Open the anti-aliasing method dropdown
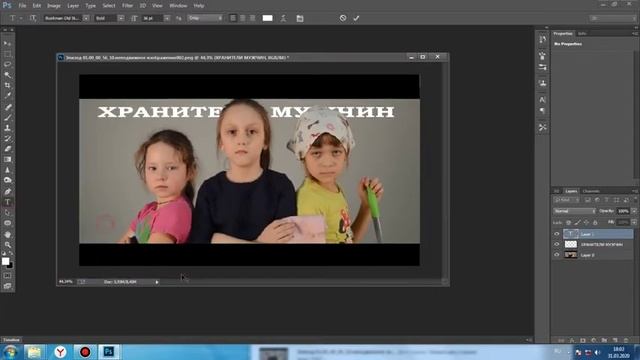Image resolution: width=640 pixels, height=360 pixels. 205,18
